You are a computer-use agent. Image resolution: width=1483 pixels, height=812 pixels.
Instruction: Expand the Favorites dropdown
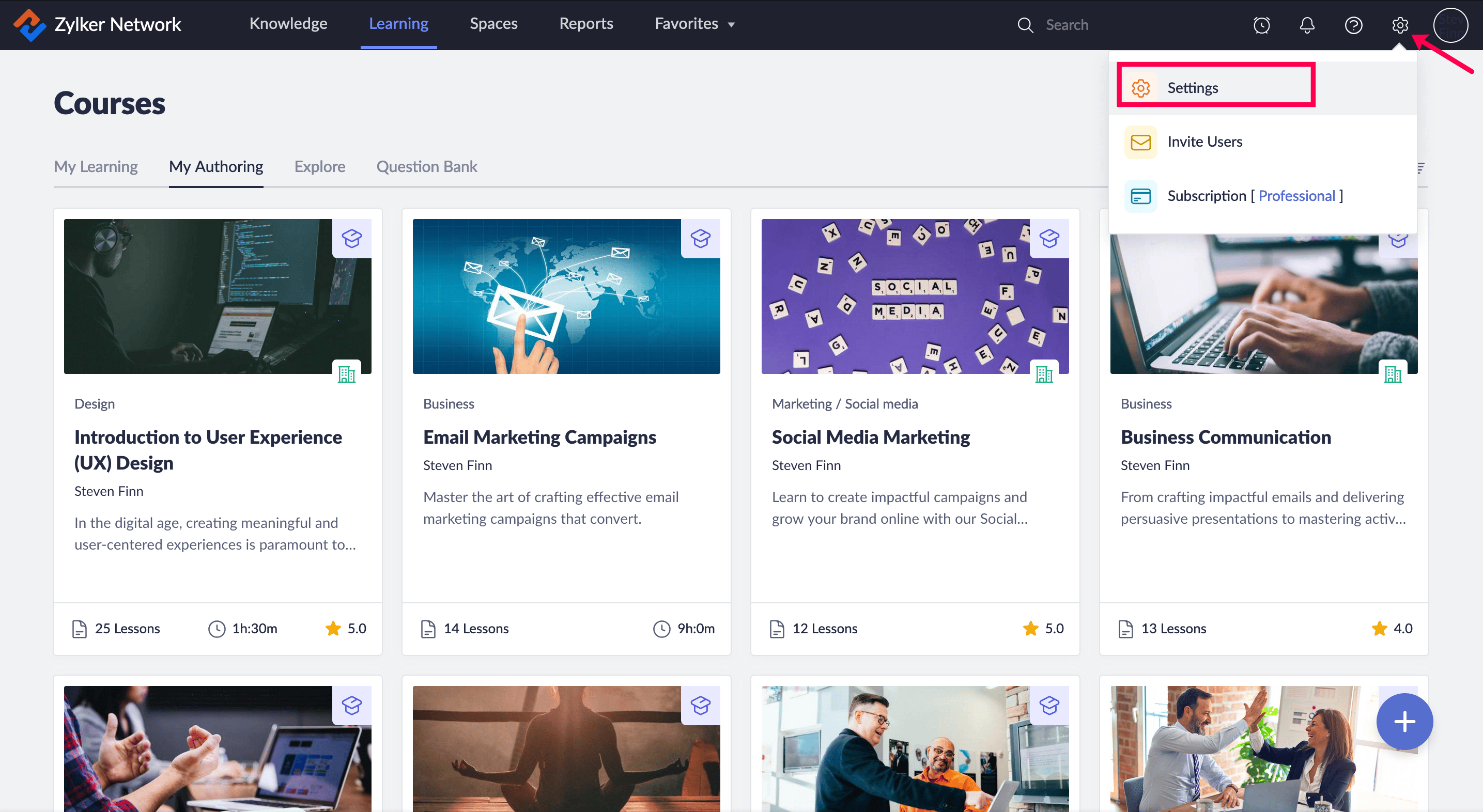coord(694,24)
